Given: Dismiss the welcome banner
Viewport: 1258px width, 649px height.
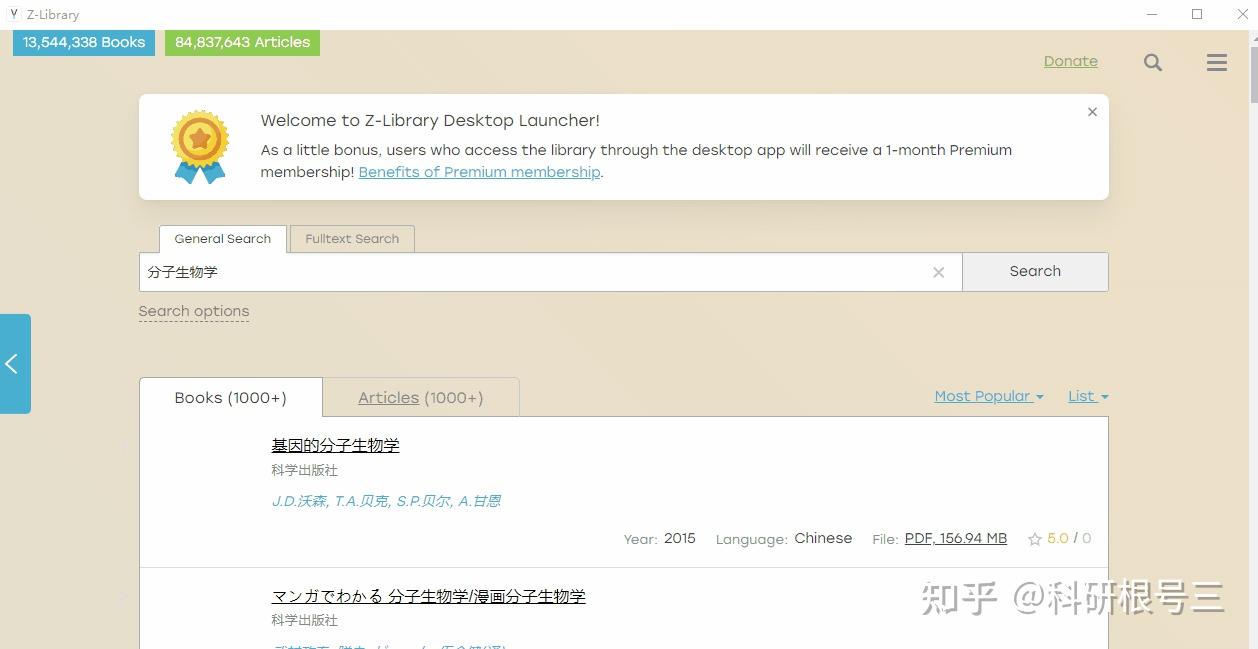Looking at the screenshot, I should point(1092,112).
